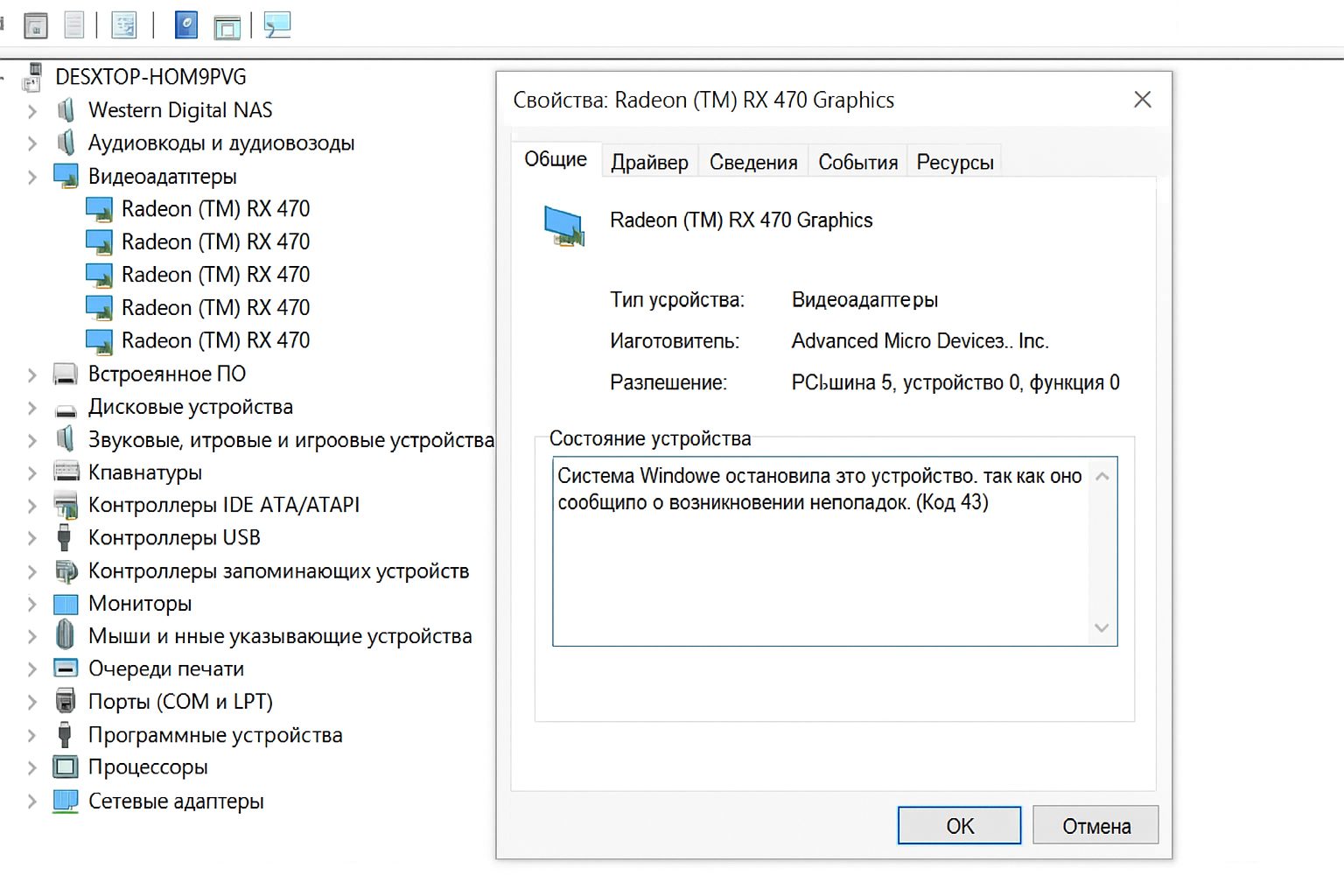Click the Properties sheet toolbar icon

pos(123,25)
